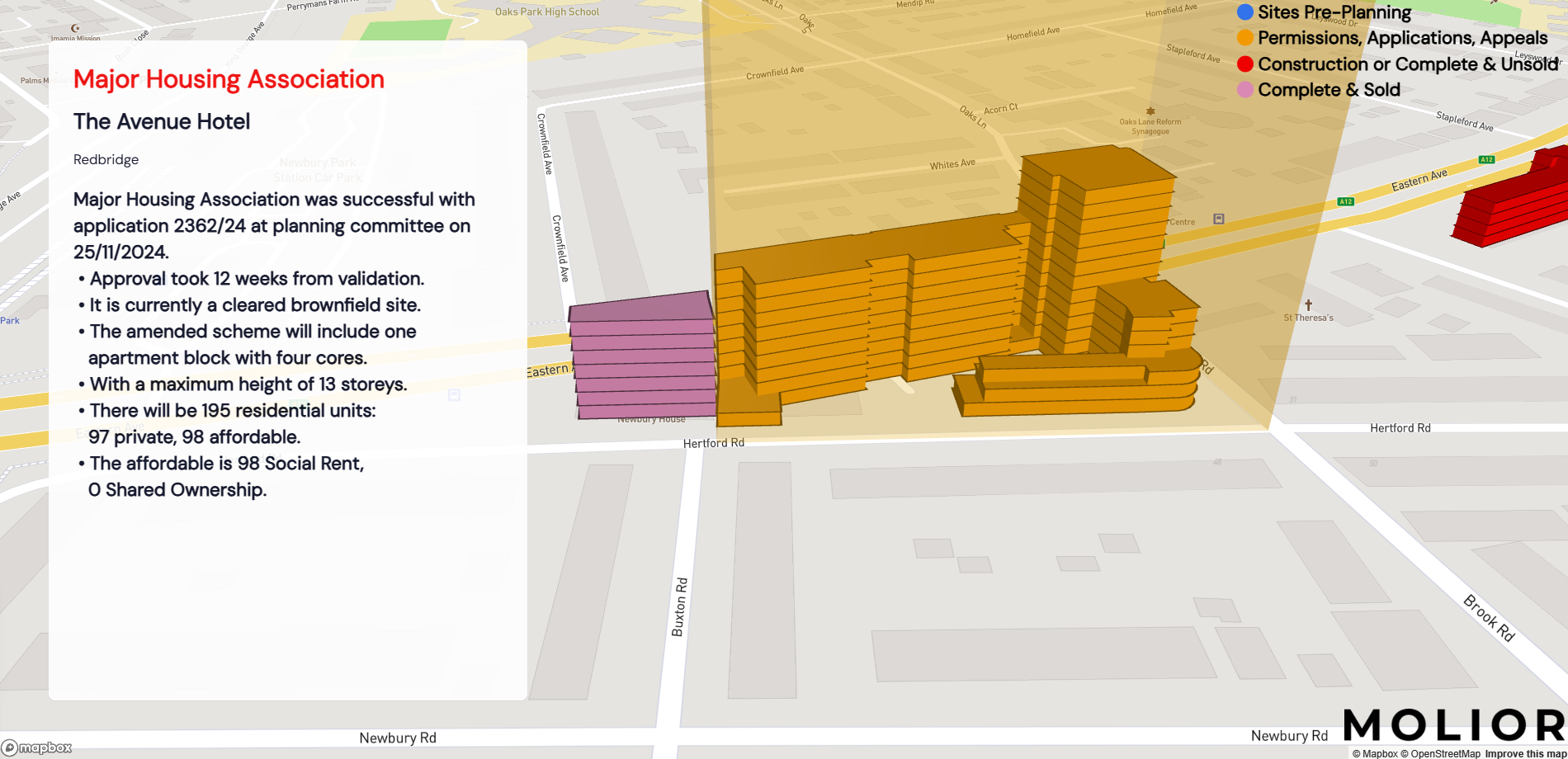Screen dimensions: 1568x759
Task: Select the Complete & Sold legend label
Action: pos(1329,90)
